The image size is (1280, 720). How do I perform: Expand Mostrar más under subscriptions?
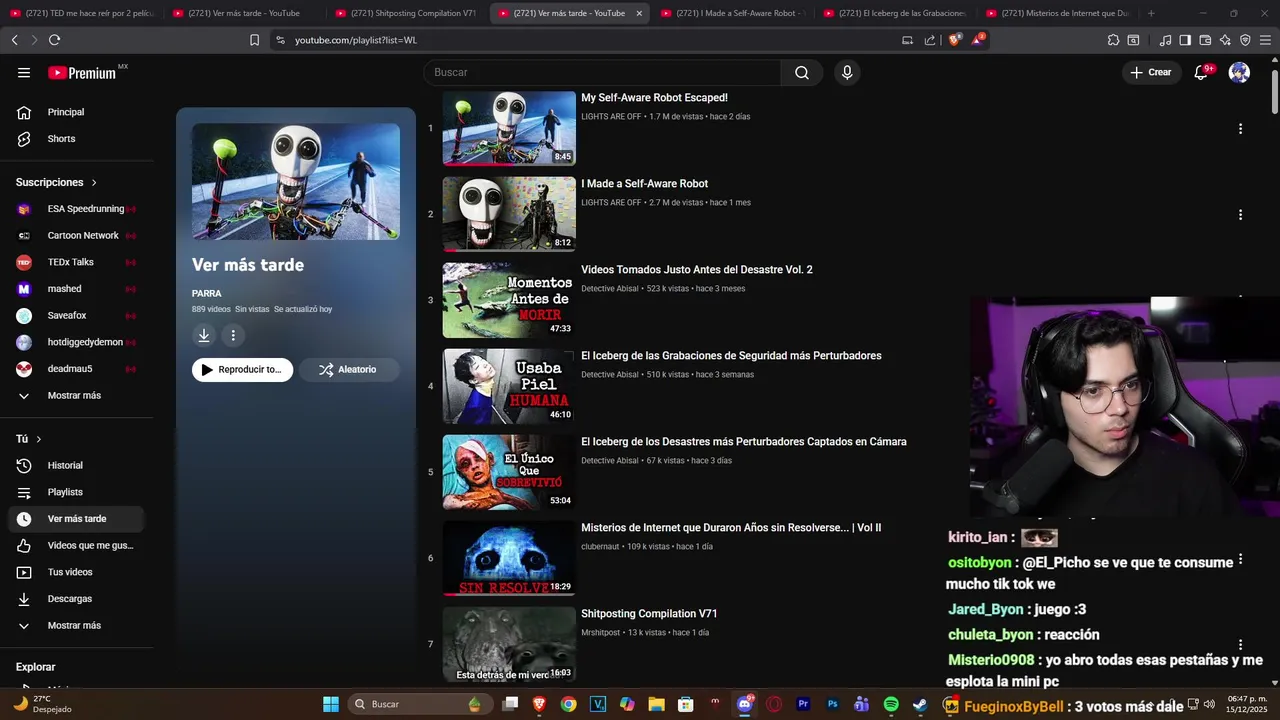coord(75,396)
